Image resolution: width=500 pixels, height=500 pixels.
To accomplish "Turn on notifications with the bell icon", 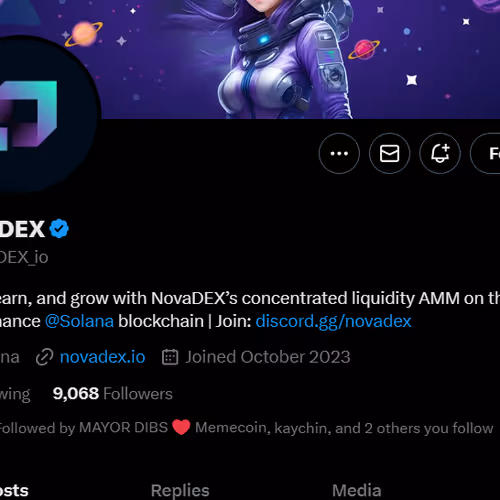I will pos(440,153).
